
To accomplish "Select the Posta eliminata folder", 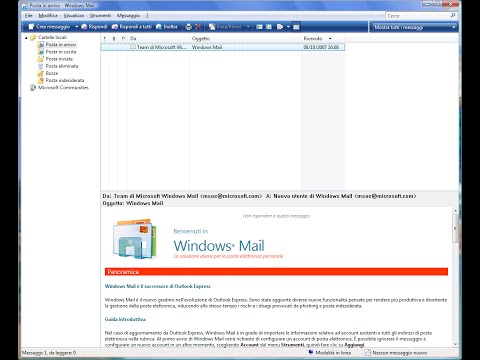I will click(x=62, y=66).
